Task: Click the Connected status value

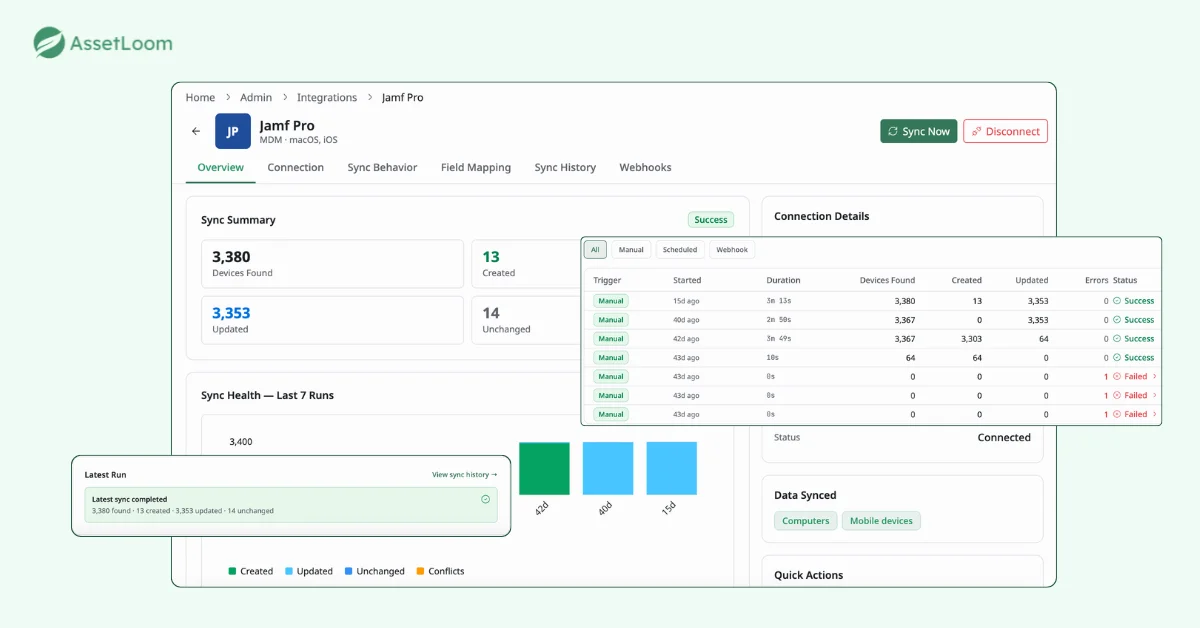Action: [x=1004, y=437]
